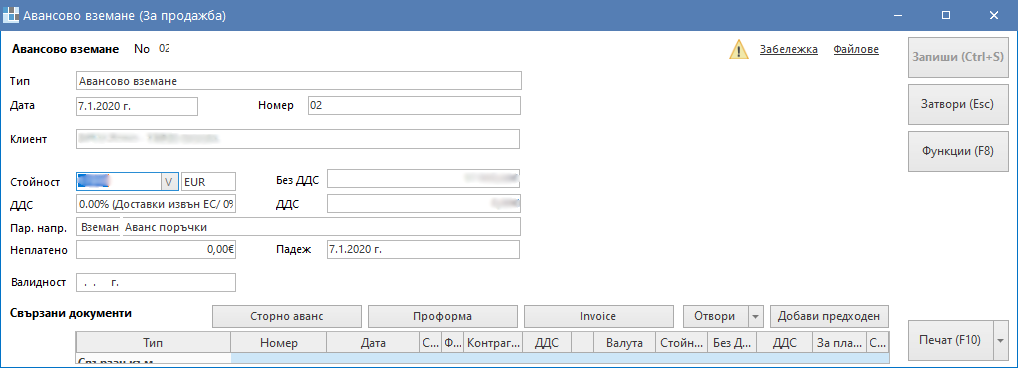The image size is (1018, 368).
Task: Click the Без Д... column header
Action: pyautogui.click(x=731, y=343)
